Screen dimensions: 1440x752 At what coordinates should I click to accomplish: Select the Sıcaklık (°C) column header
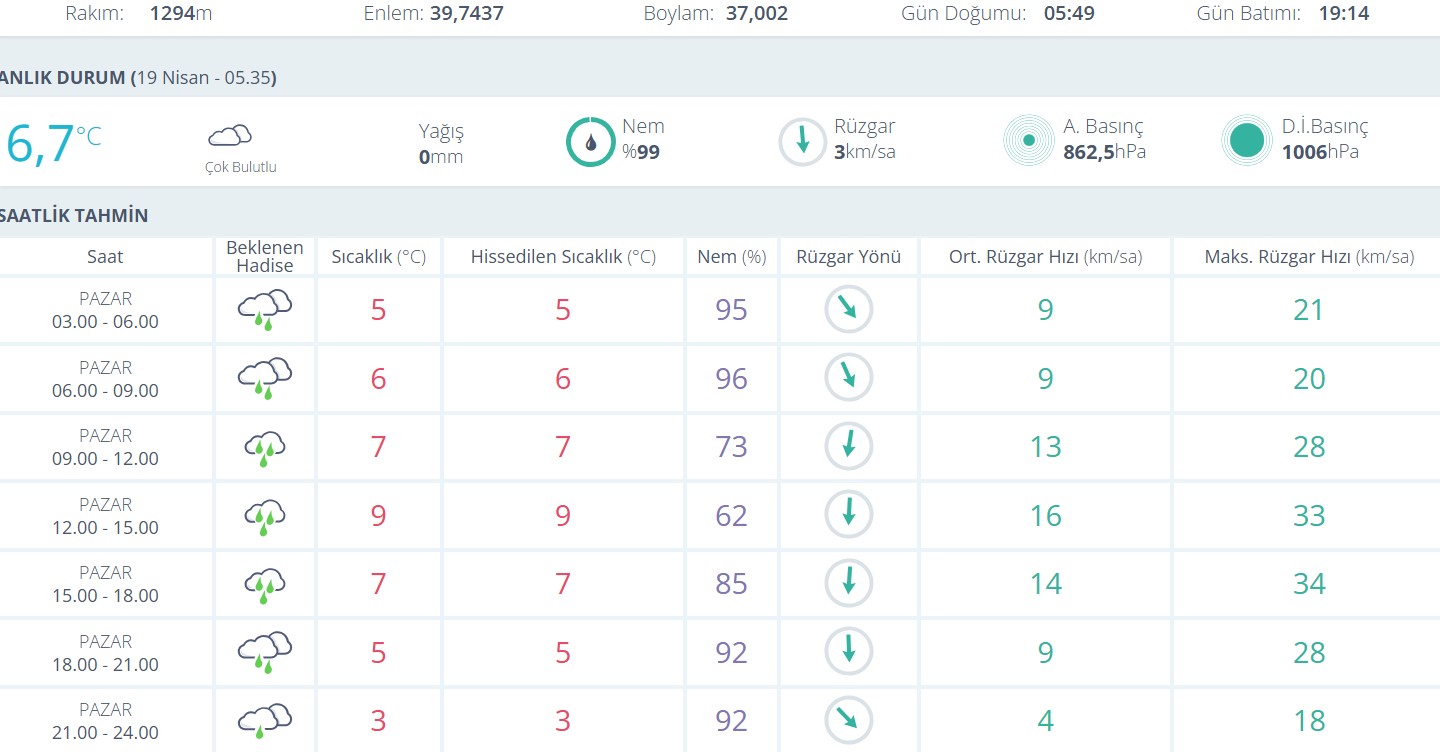(x=378, y=257)
